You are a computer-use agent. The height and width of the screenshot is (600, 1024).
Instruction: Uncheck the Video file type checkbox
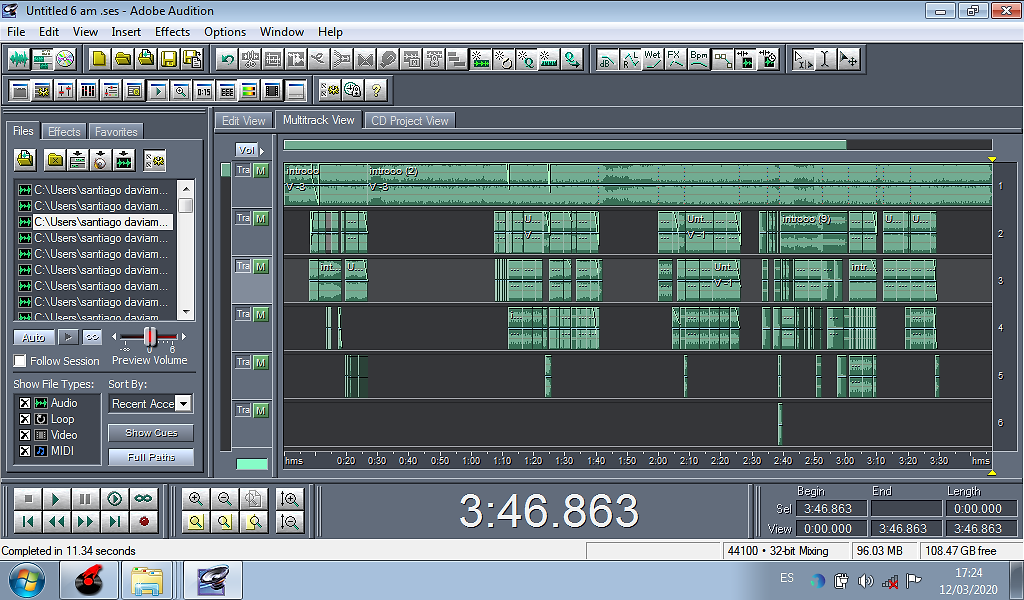tap(25, 435)
